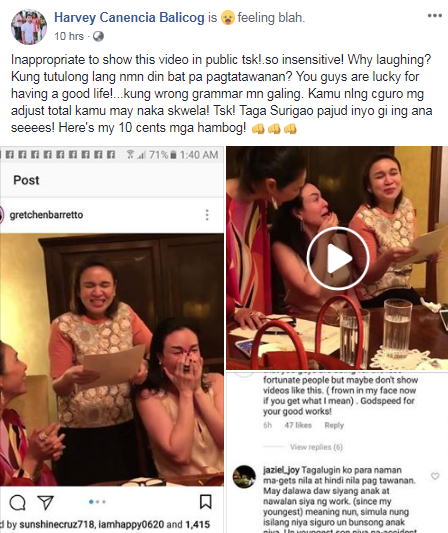448x533 pixels.
Task: Open Instagram post vertical dots menu
Action: (x=207, y=215)
